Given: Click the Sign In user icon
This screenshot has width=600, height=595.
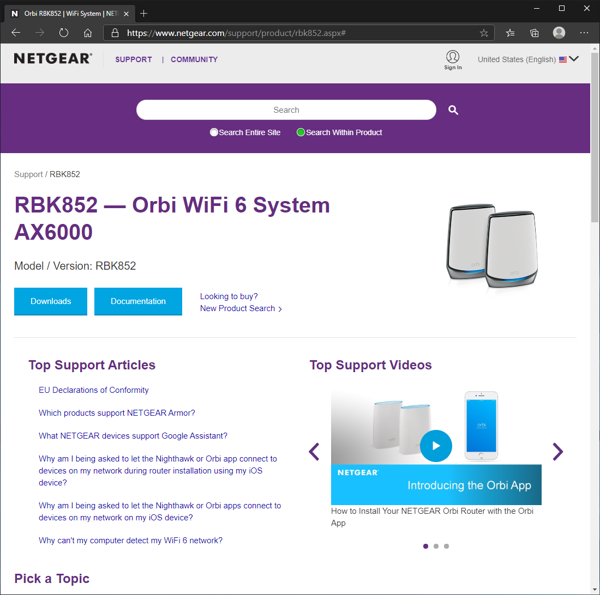Looking at the screenshot, I should (453, 60).
